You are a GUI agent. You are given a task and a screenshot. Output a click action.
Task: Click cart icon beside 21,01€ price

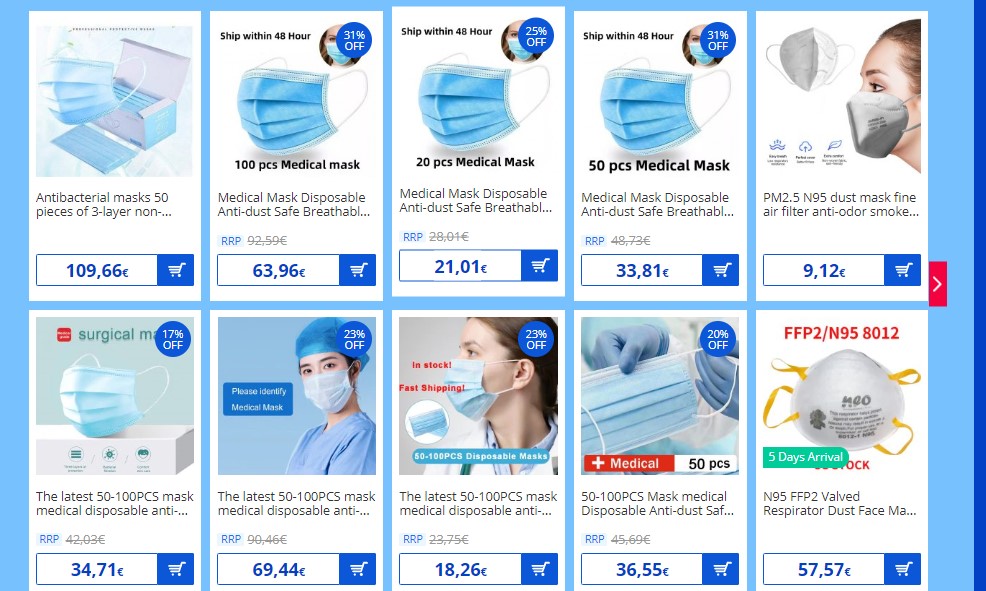[540, 266]
